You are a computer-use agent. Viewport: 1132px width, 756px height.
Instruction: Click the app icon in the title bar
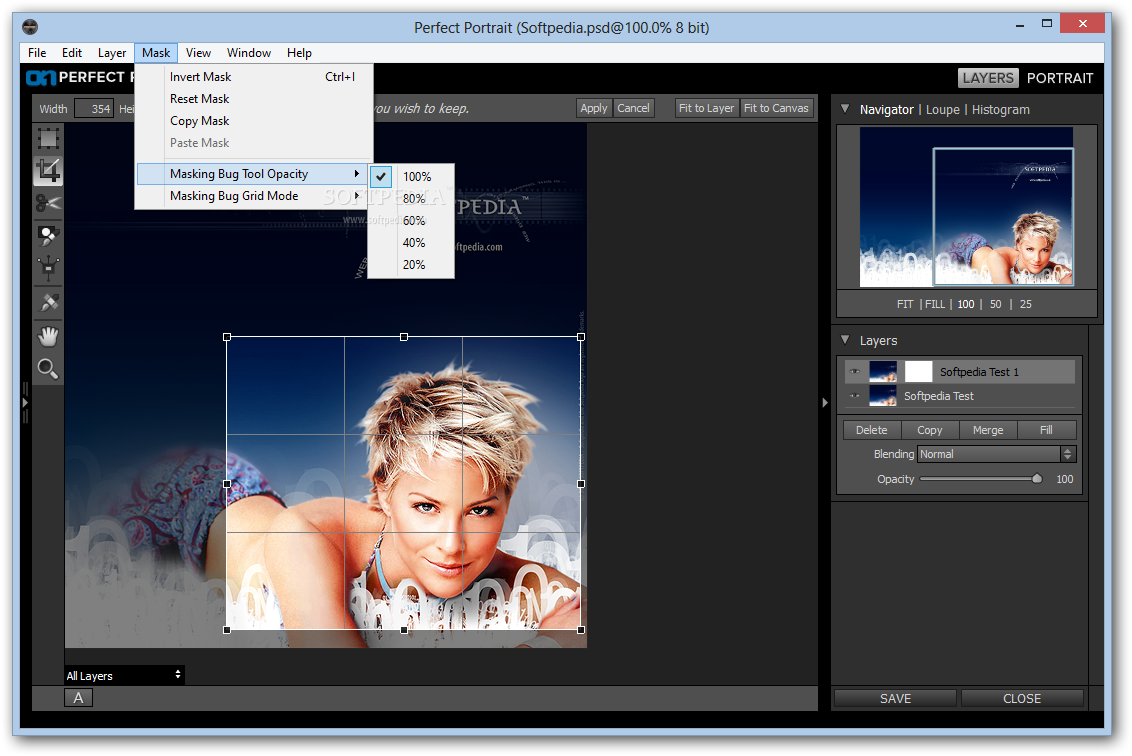coord(30,27)
